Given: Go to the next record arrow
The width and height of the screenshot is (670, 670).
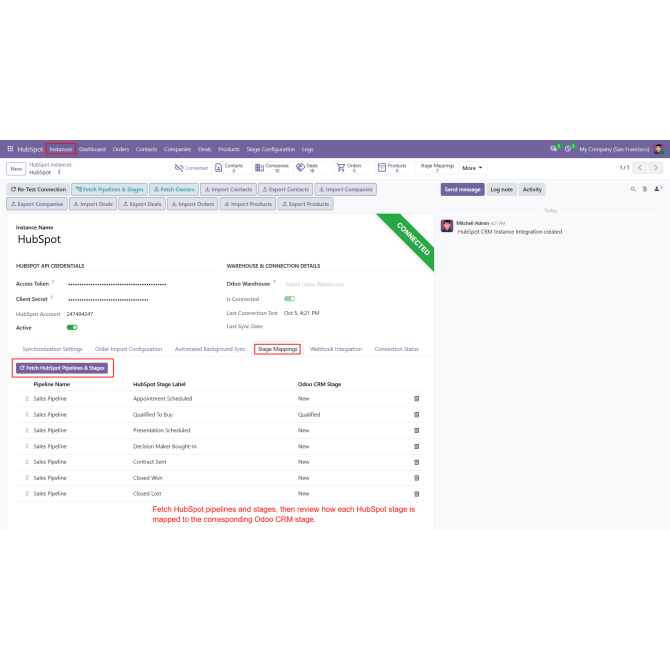Looking at the screenshot, I should pos(656,168).
